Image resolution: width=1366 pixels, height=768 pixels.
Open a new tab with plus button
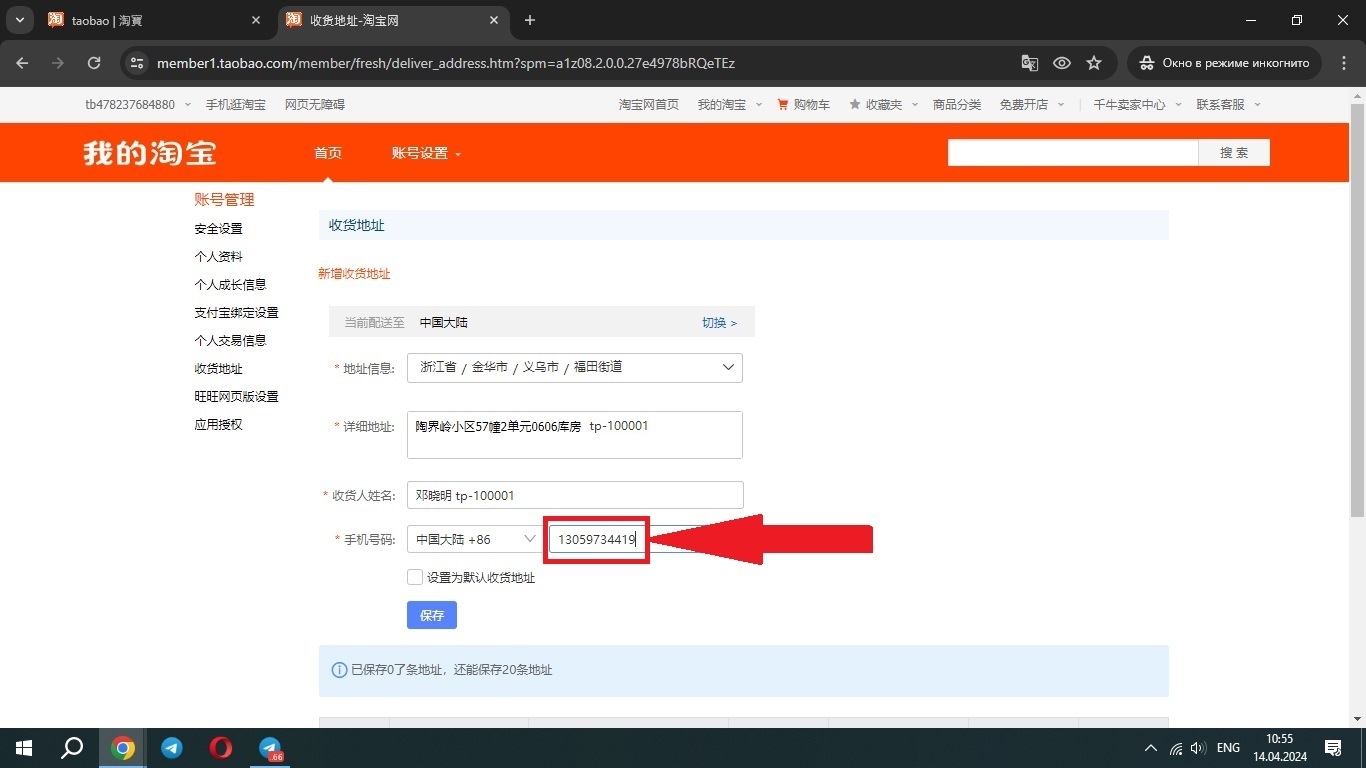pos(530,20)
